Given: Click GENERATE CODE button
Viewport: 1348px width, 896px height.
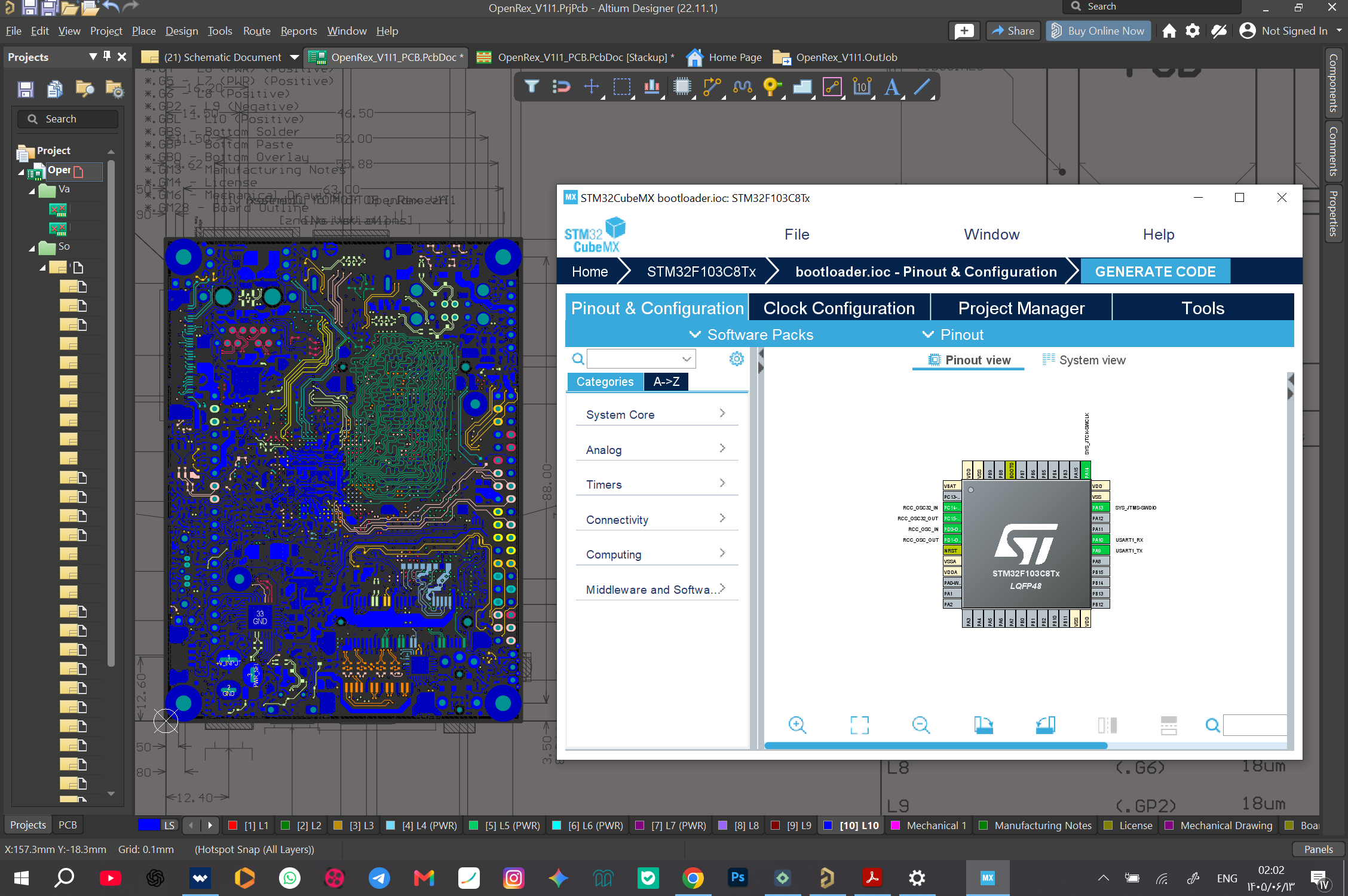Looking at the screenshot, I should [x=1155, y=272].
